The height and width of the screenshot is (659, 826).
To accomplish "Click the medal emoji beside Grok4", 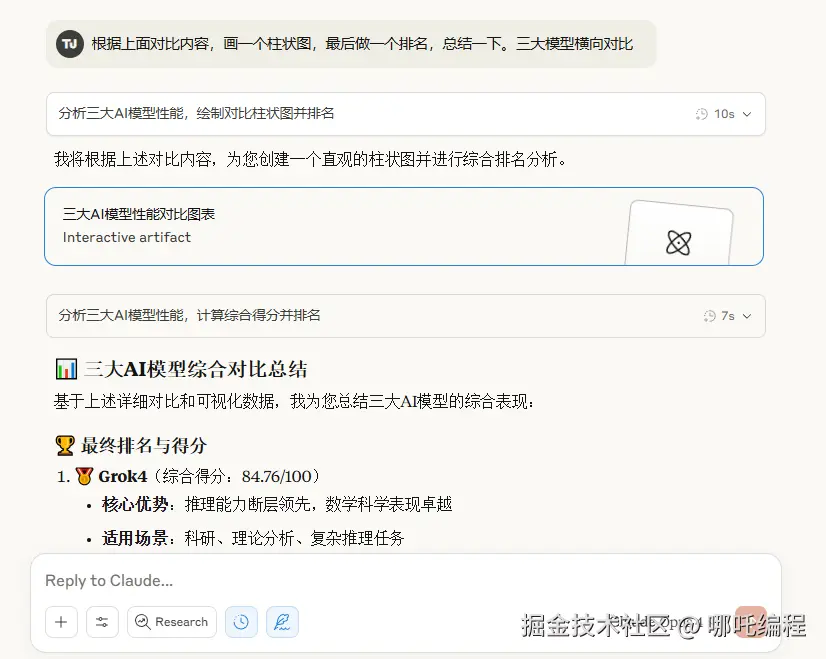I will click(x=84, y=476).
